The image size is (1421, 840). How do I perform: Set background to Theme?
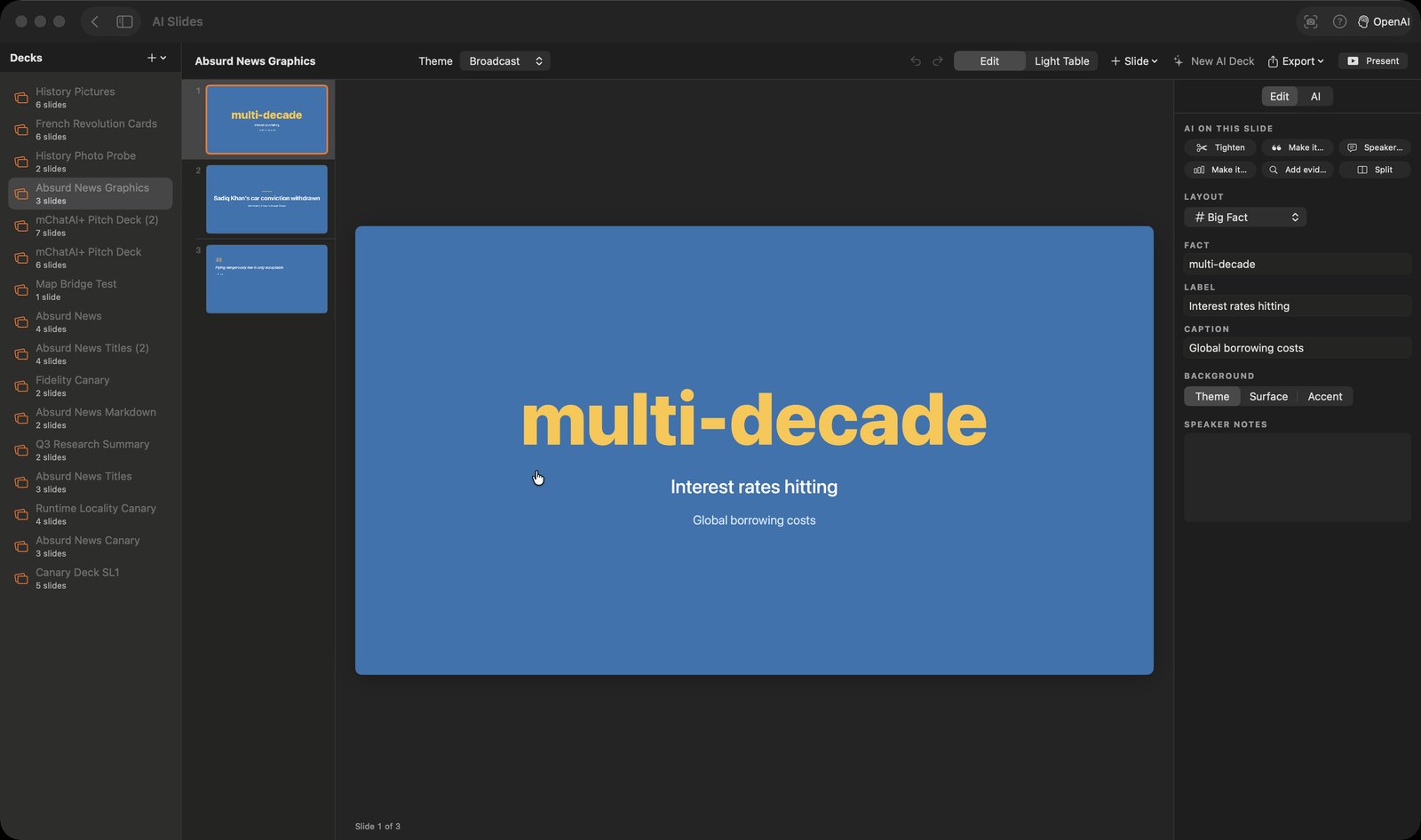1212,397
